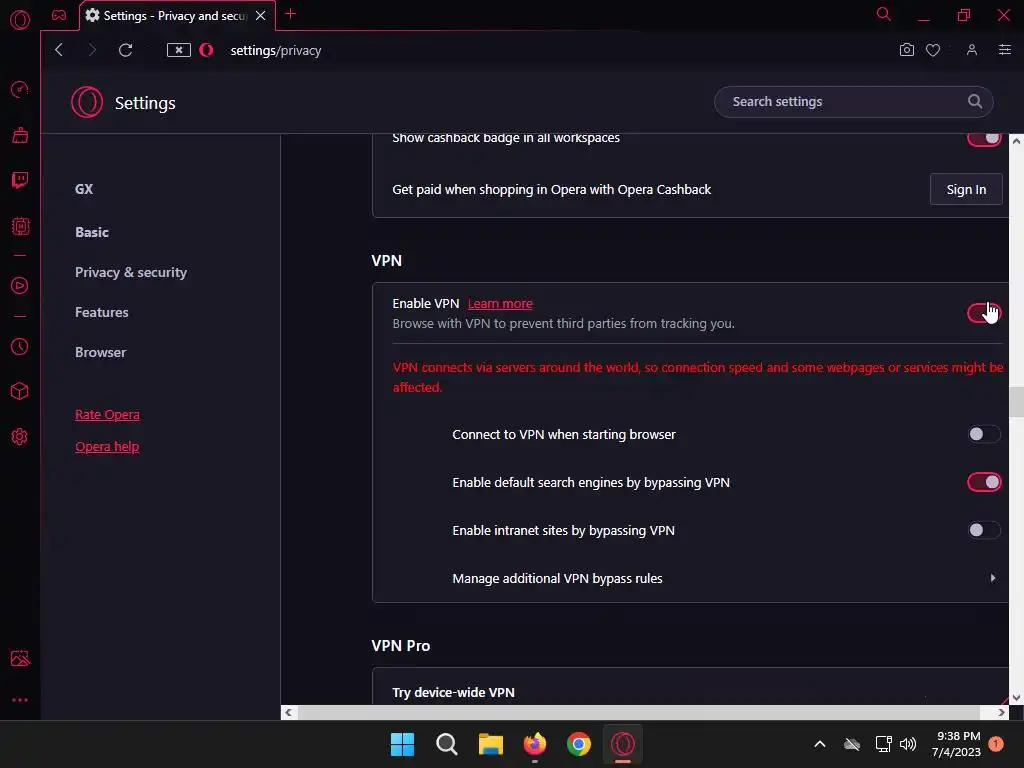Toggle the Enable VPN switch
1024x768 pixels.
tap(984, 313)
